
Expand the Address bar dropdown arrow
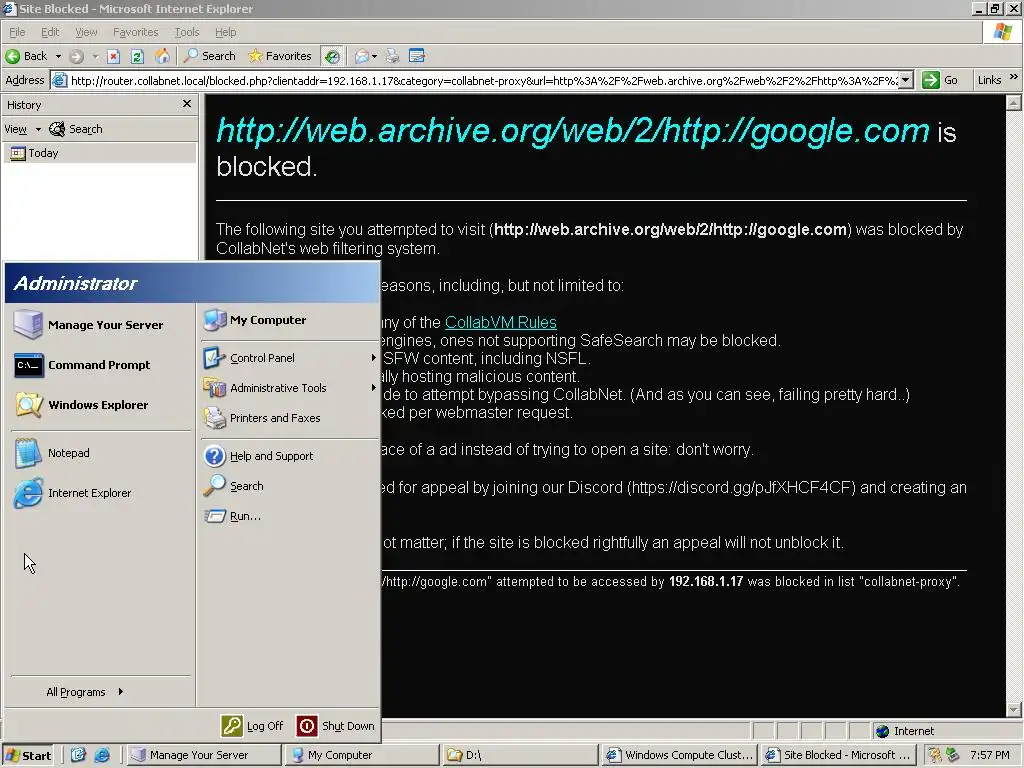(x=906, y=80)
